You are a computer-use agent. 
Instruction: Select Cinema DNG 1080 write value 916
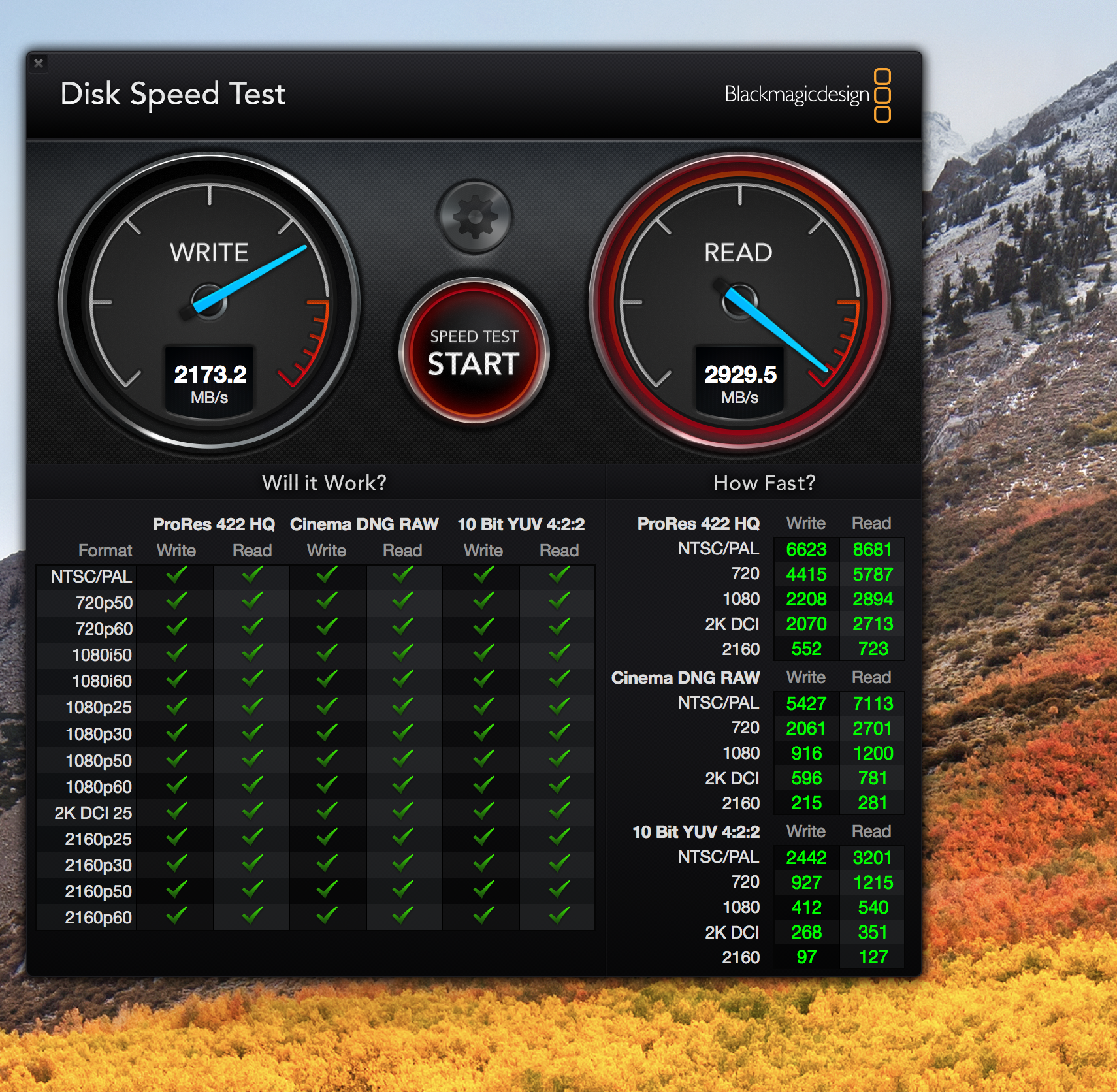click(807, 754)
